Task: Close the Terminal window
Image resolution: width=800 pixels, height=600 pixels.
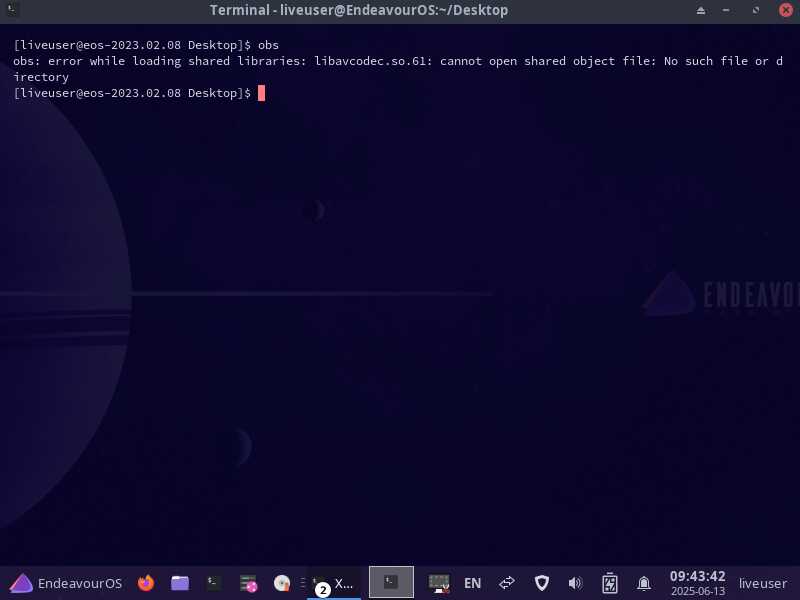Action: [x=786, y=10]
